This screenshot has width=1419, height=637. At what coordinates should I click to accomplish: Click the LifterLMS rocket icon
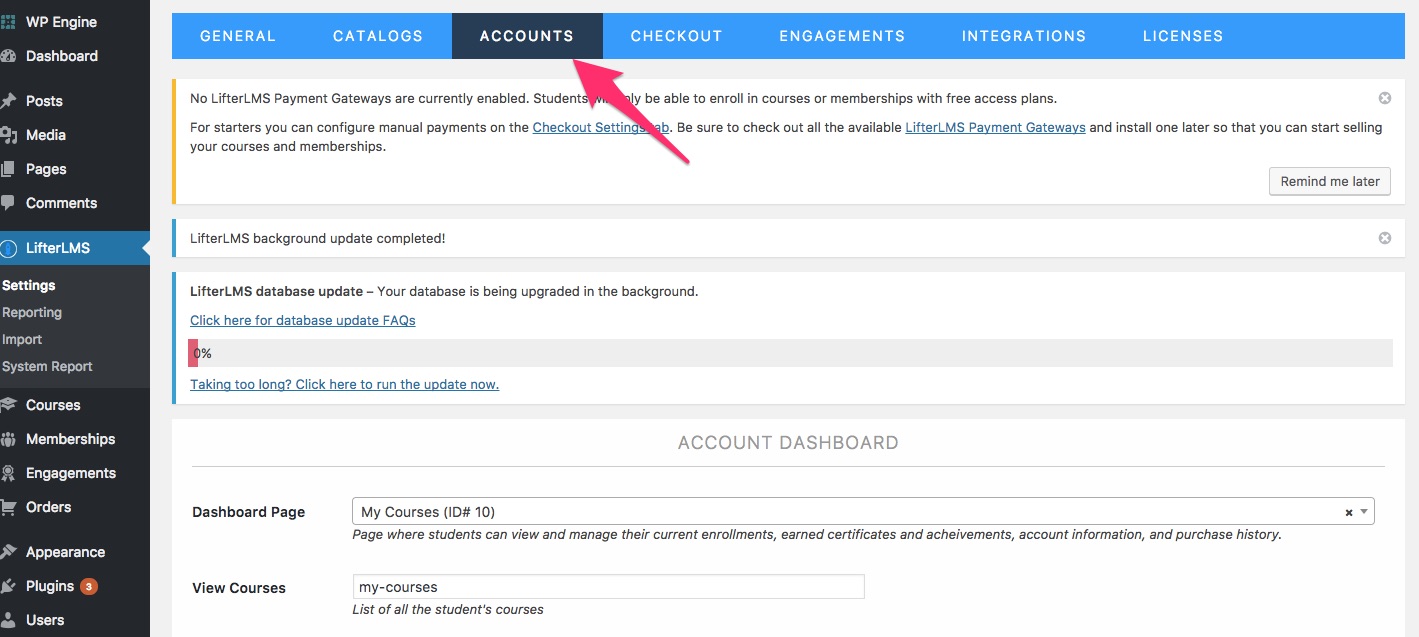(8, 248)
